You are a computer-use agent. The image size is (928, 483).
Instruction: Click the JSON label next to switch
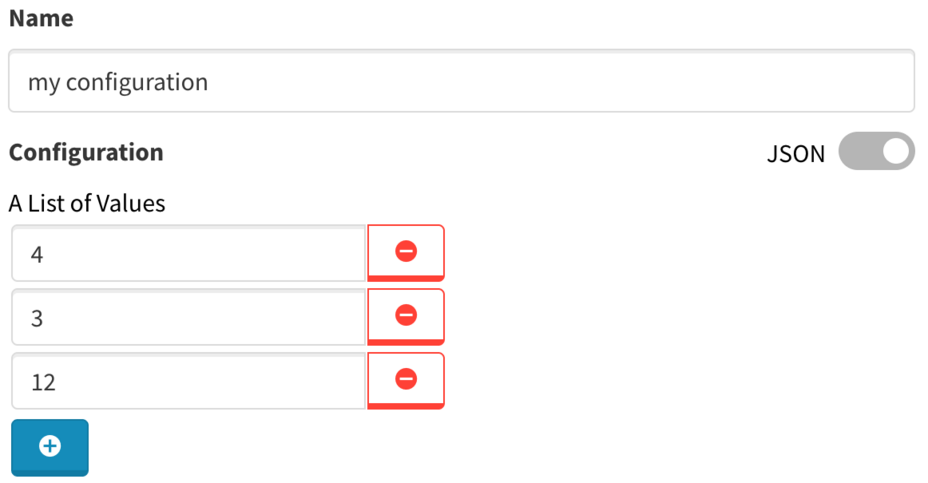[796, 154]
